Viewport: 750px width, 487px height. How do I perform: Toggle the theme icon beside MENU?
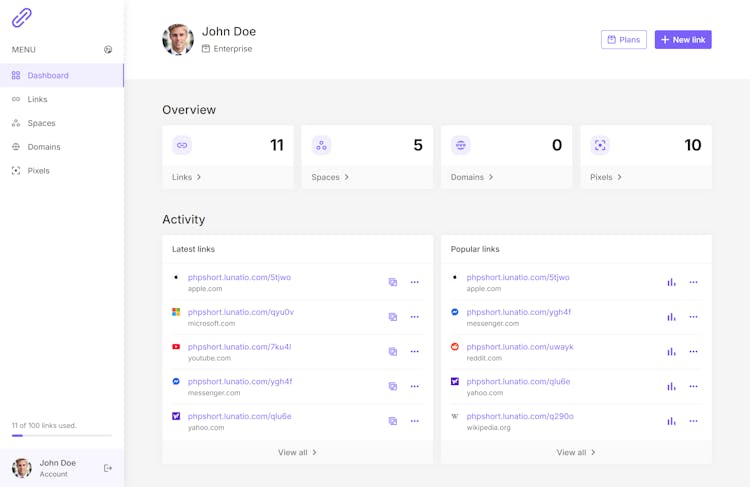[108, 50]
